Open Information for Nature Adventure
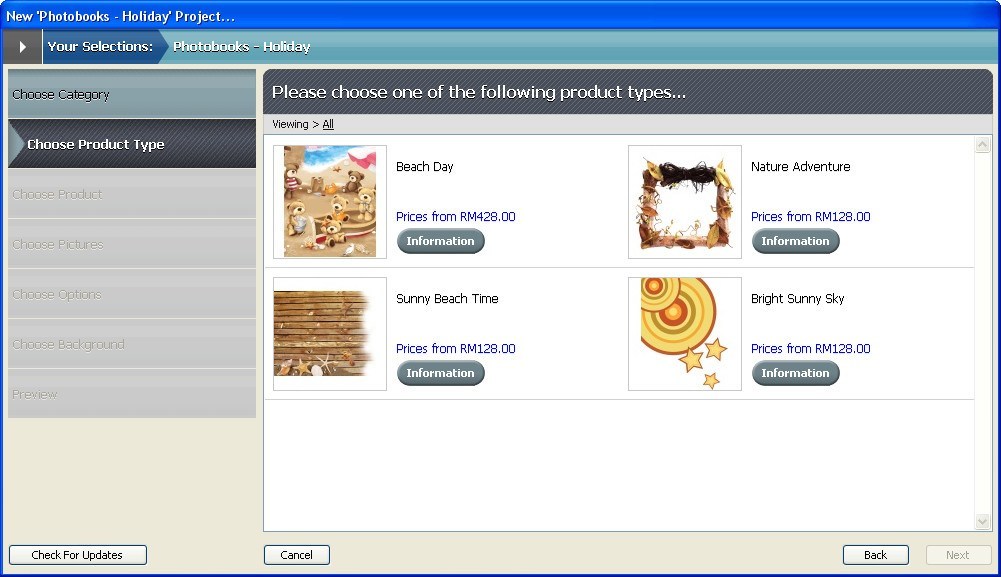This screenshot has width=1001, height=577. click(795, 241)
